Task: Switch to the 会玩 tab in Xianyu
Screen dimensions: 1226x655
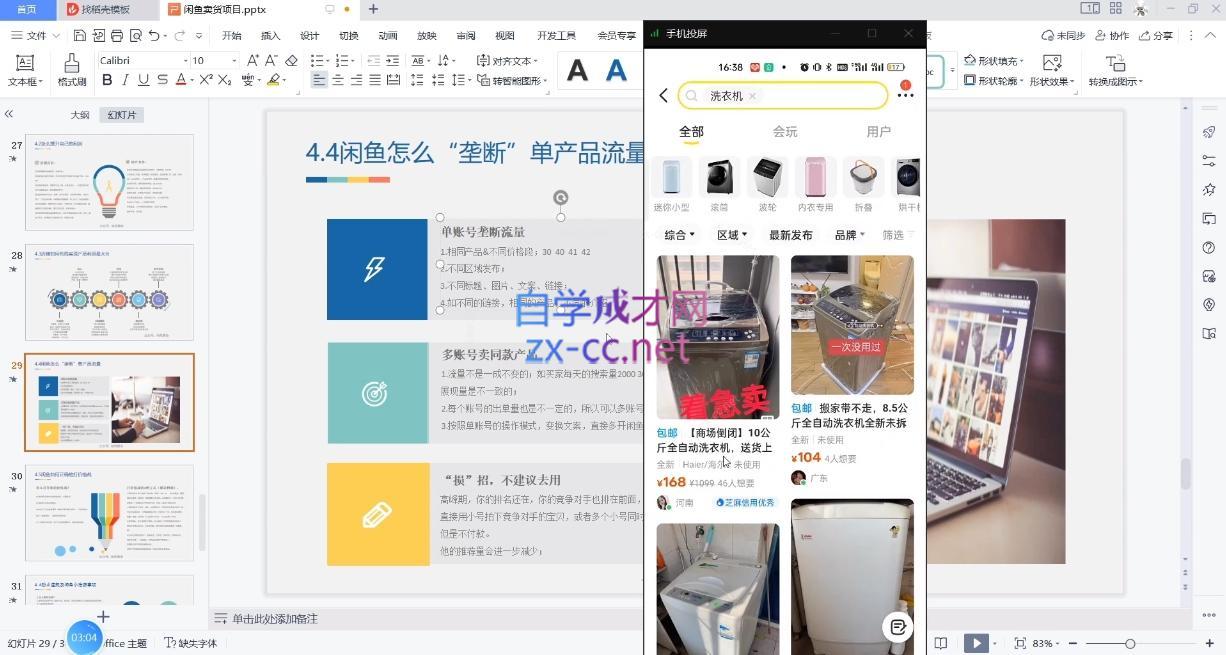Action: point(785,131)
